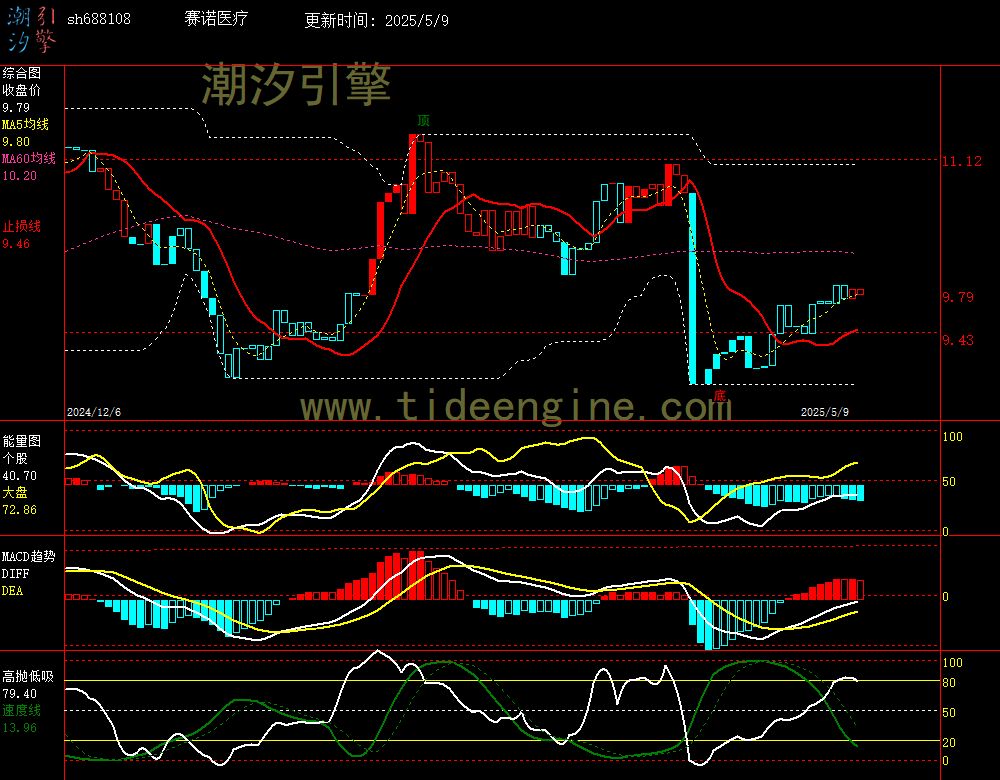This screenshot has width=1000, height=780.
Task: Click the 50 axis label in 高抛低吸 panel
Action: point(949,712)
